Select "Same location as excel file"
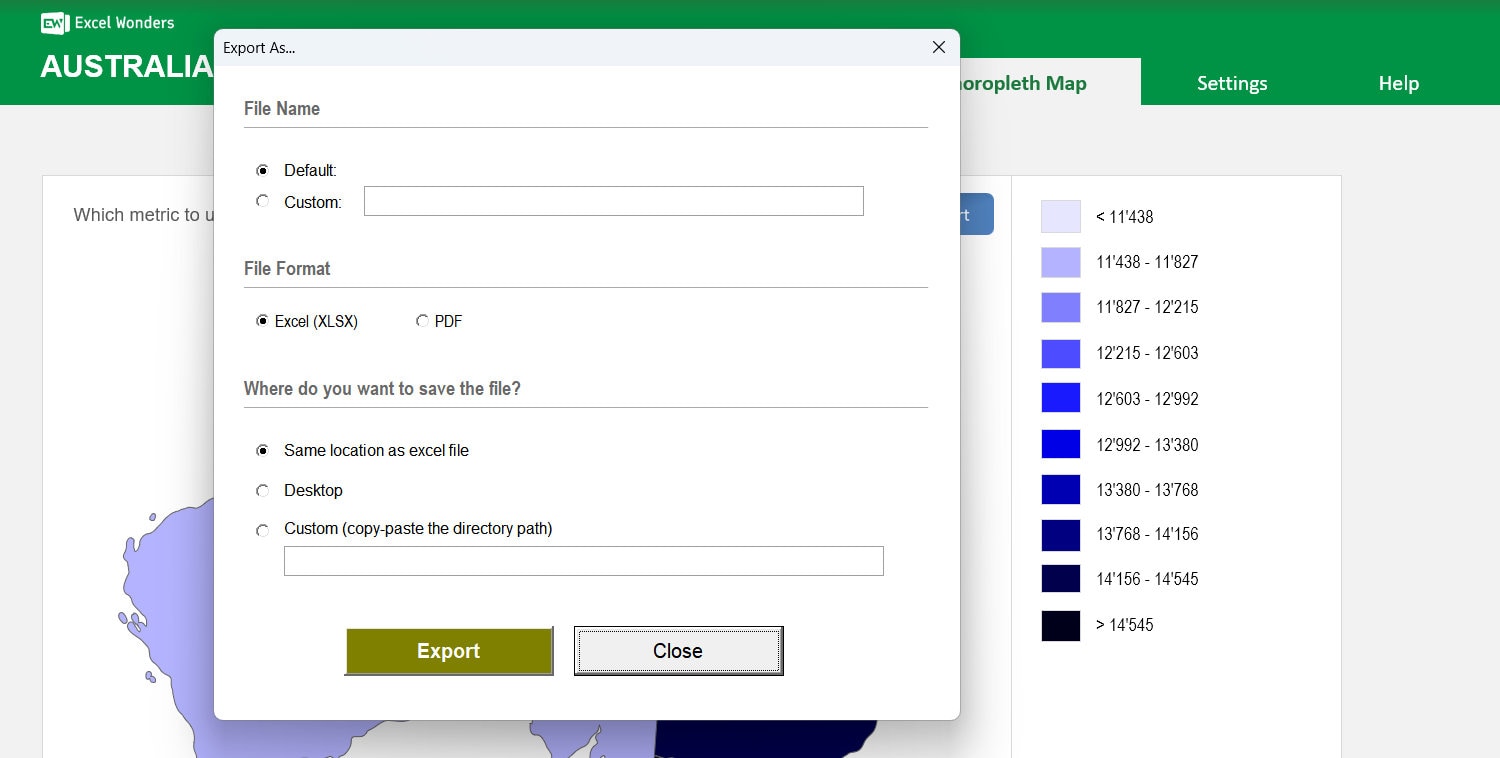The height and width of the screenshot is (758, 1500). (263, 450)
